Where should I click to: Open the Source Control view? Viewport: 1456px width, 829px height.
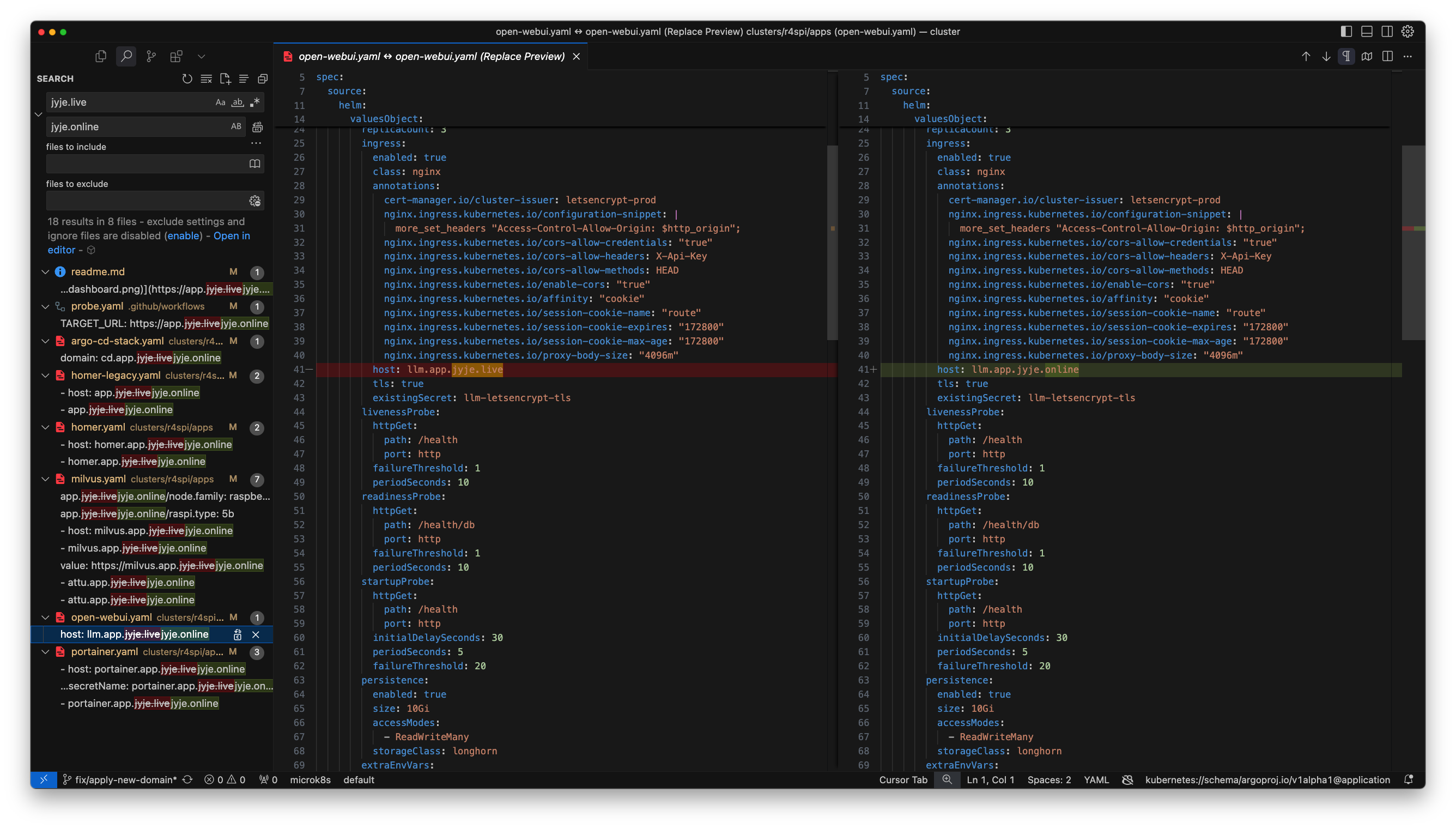151,56
